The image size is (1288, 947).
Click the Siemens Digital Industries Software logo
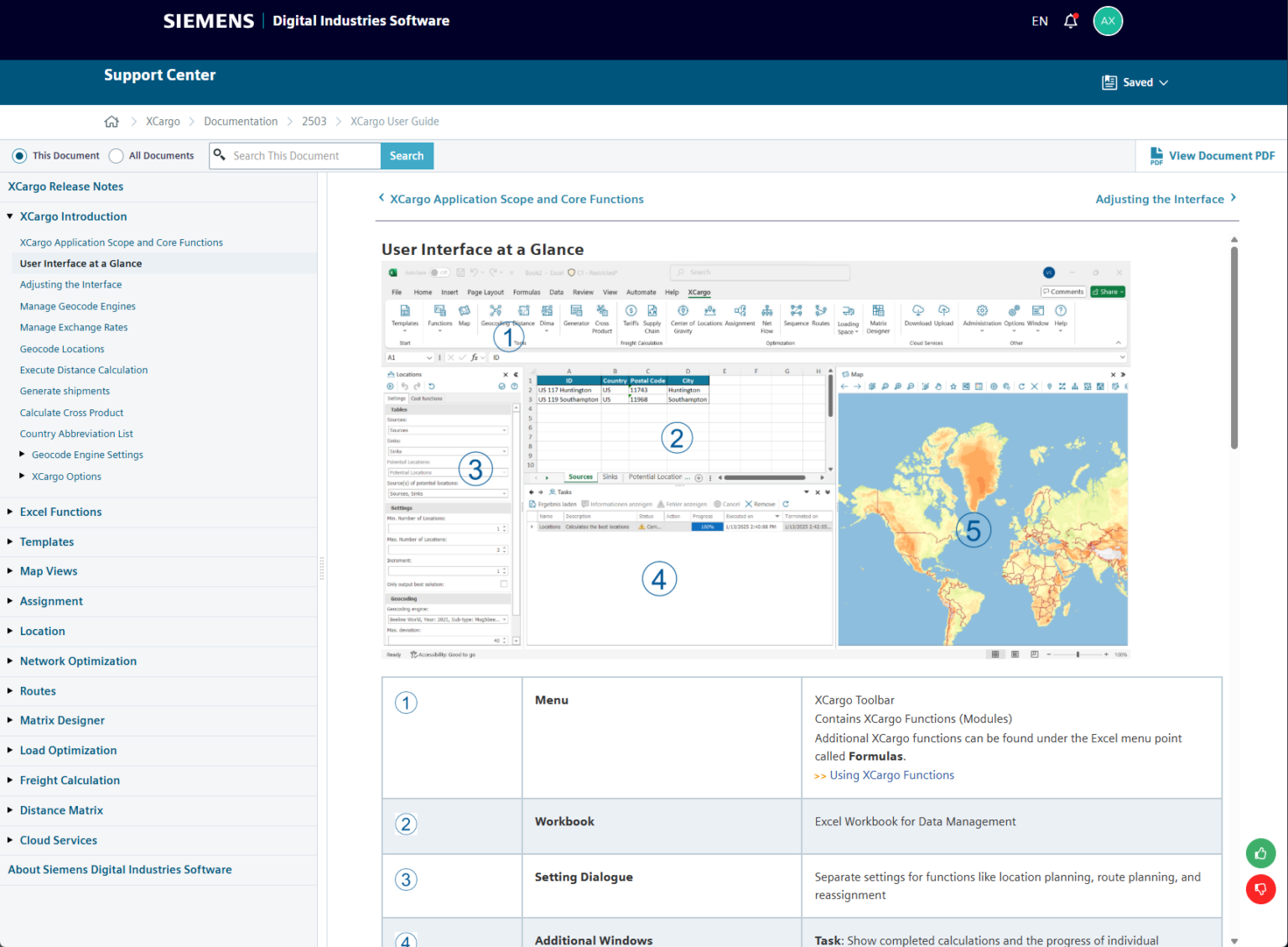(306, 21)
